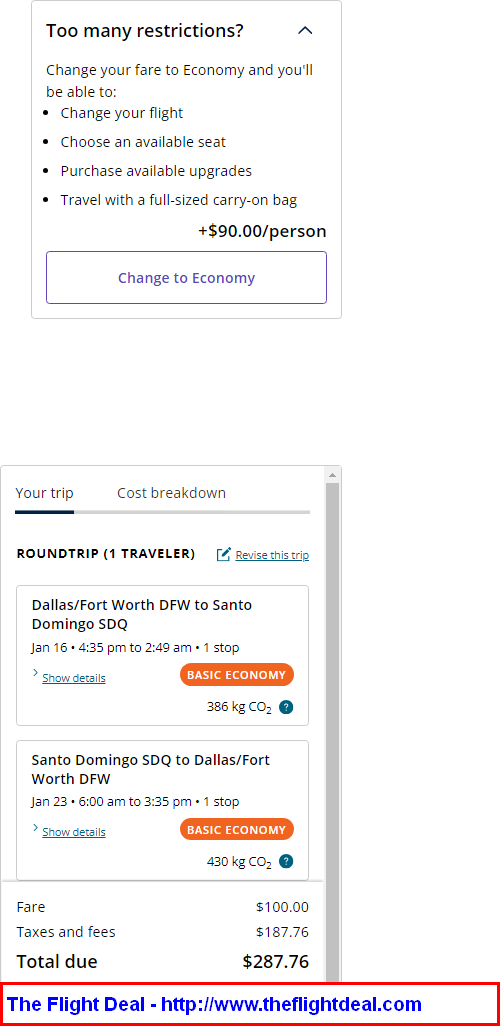Expand chevron beside return flight Show details
500x1026 pixels.
35,828
